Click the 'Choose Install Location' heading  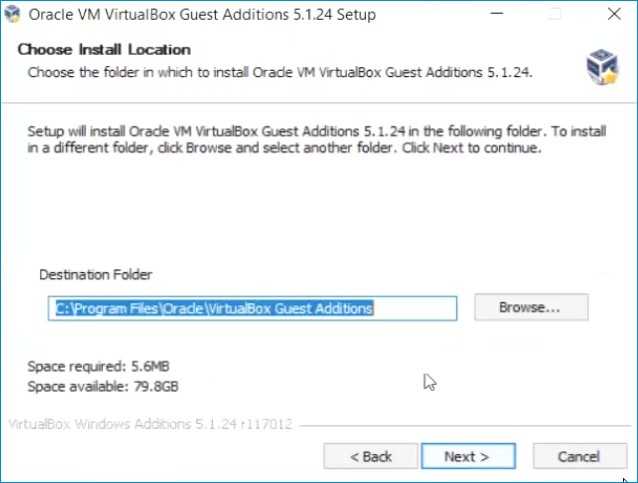pyautogui.click(x=104, y=50)
